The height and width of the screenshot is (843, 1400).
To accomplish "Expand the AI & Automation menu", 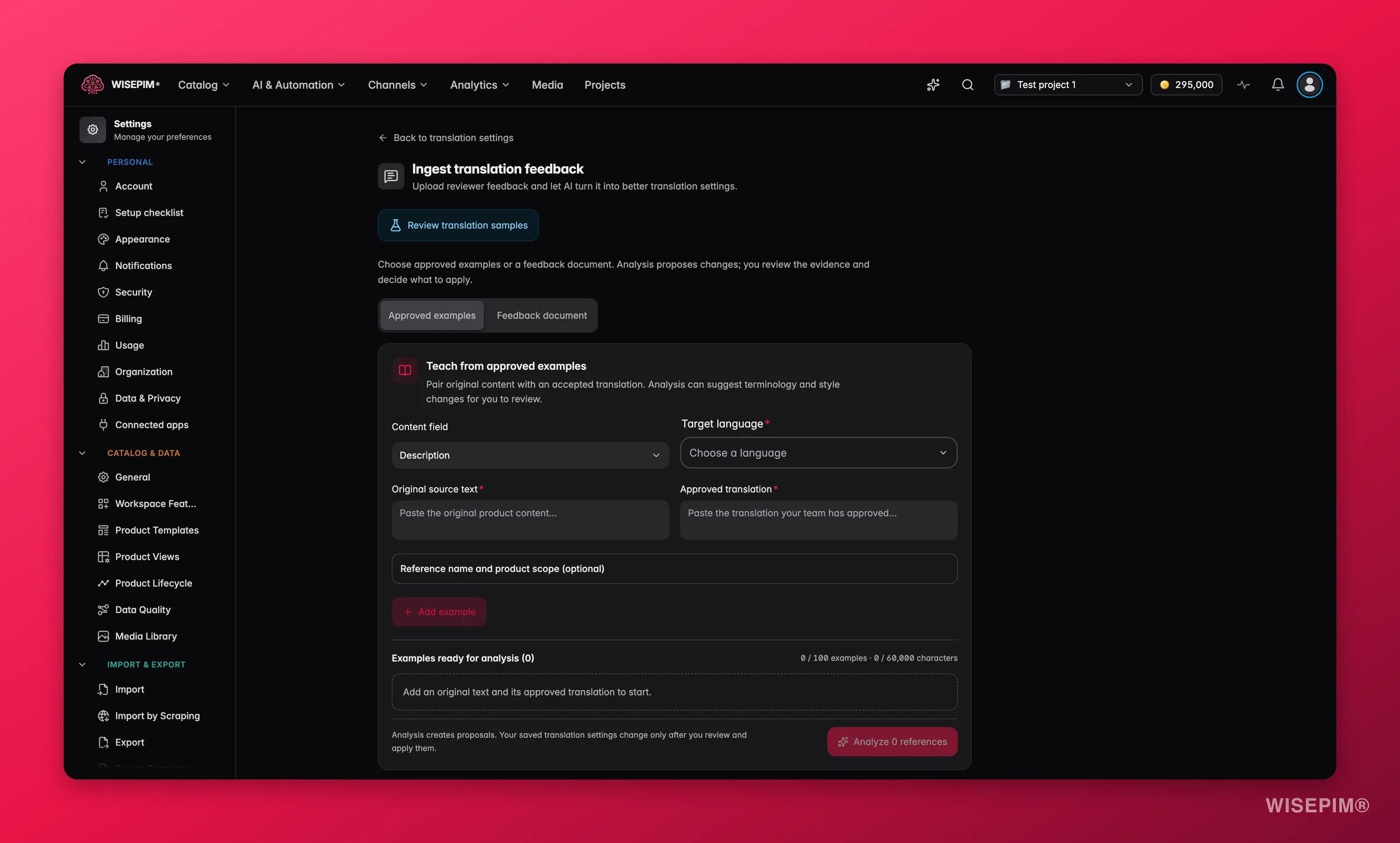I will (299, 85).
